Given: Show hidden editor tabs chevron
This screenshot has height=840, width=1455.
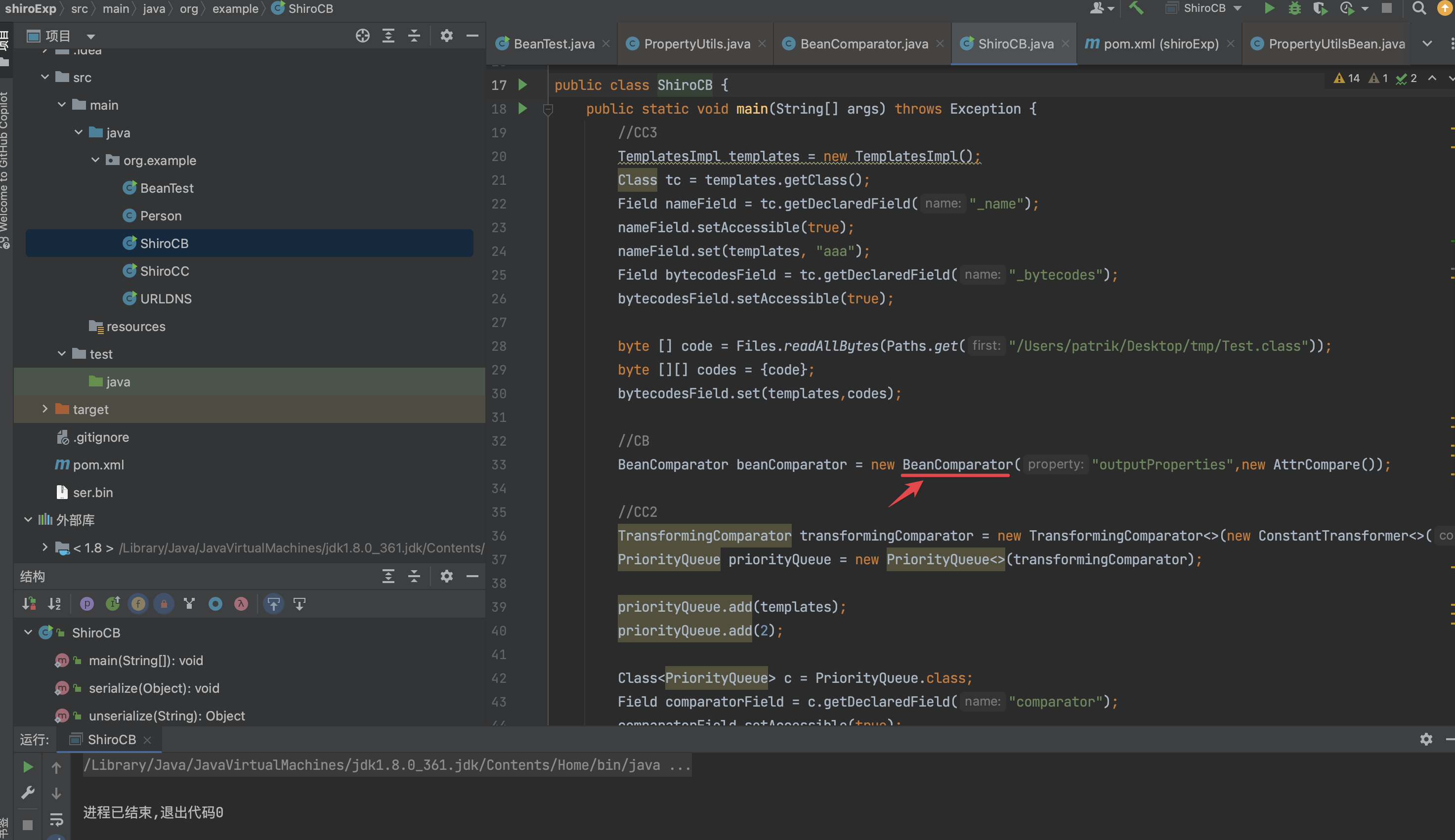Looking at the screenshot, I should (1427, 43).
